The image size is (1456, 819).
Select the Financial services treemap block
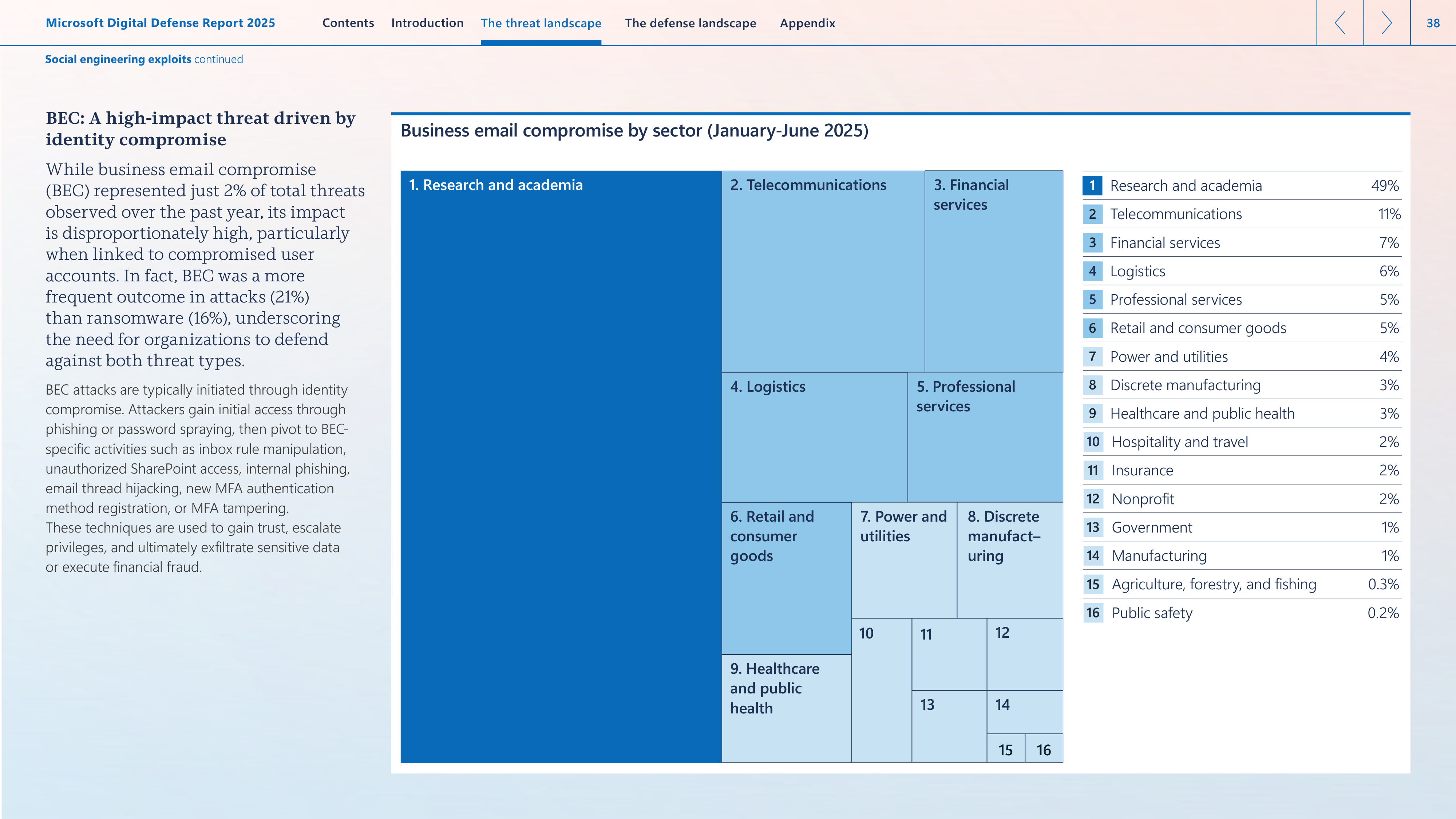tap(994, 271)
